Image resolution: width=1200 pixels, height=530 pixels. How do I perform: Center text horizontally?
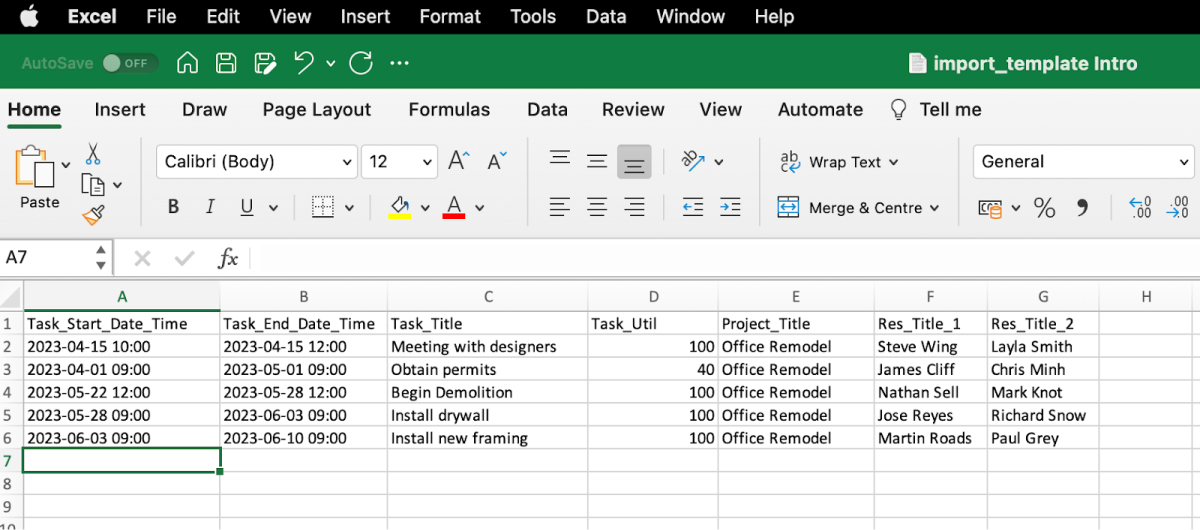pyautogui.click(x=597, y=208)
